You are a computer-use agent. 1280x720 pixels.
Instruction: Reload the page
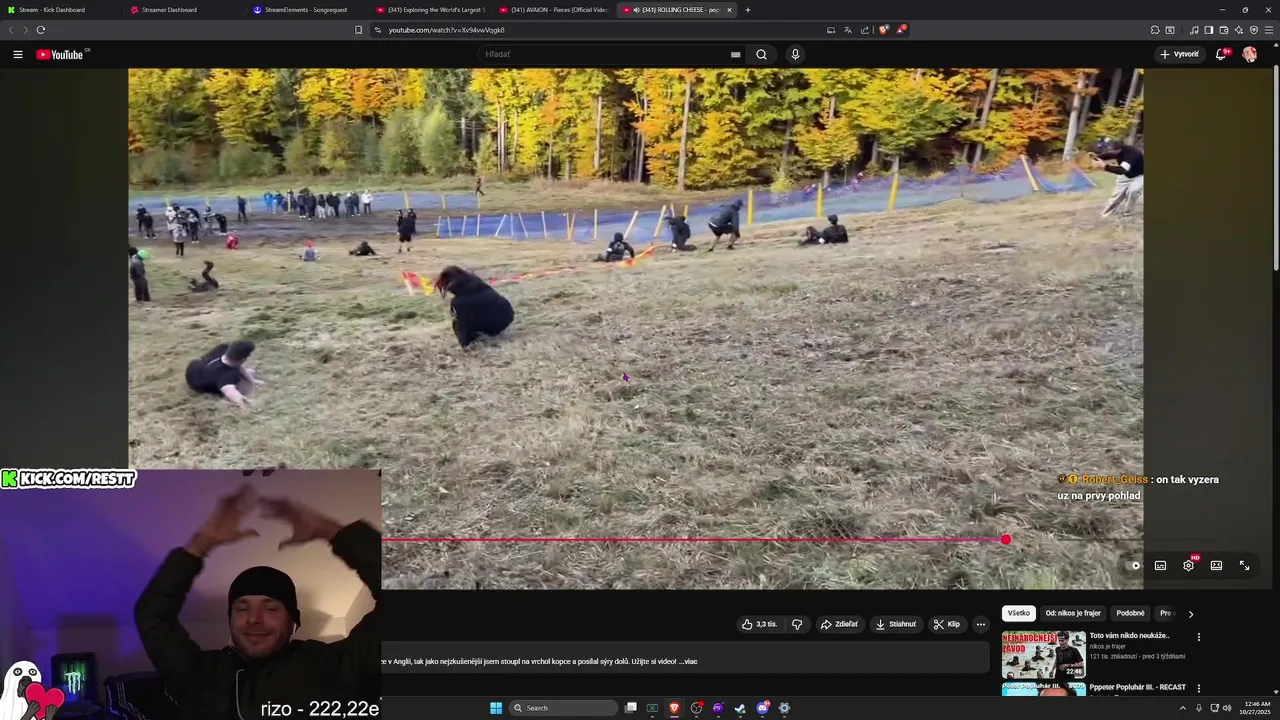pos(40,30)
